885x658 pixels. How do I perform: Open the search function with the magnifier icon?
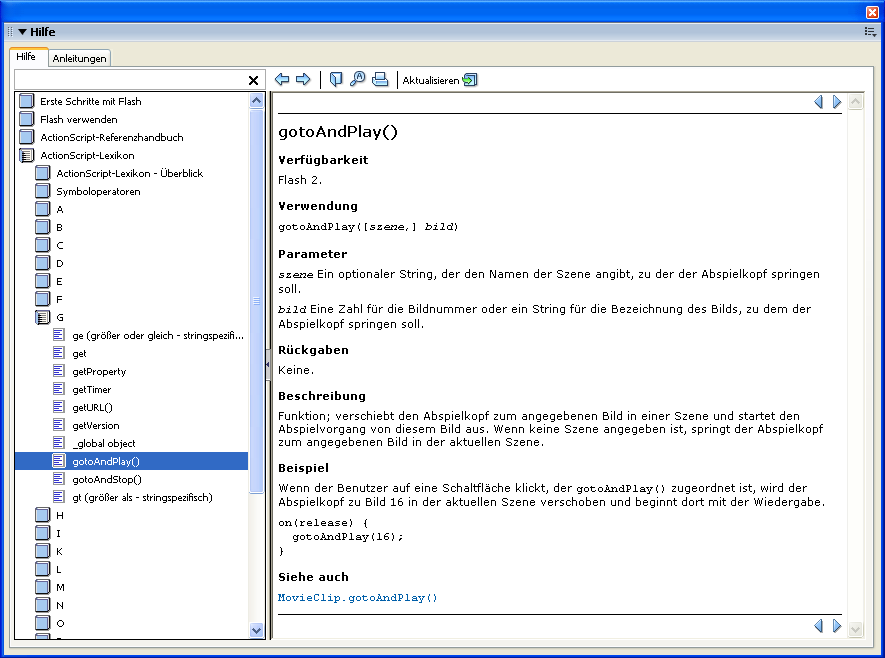pos(359,79)
